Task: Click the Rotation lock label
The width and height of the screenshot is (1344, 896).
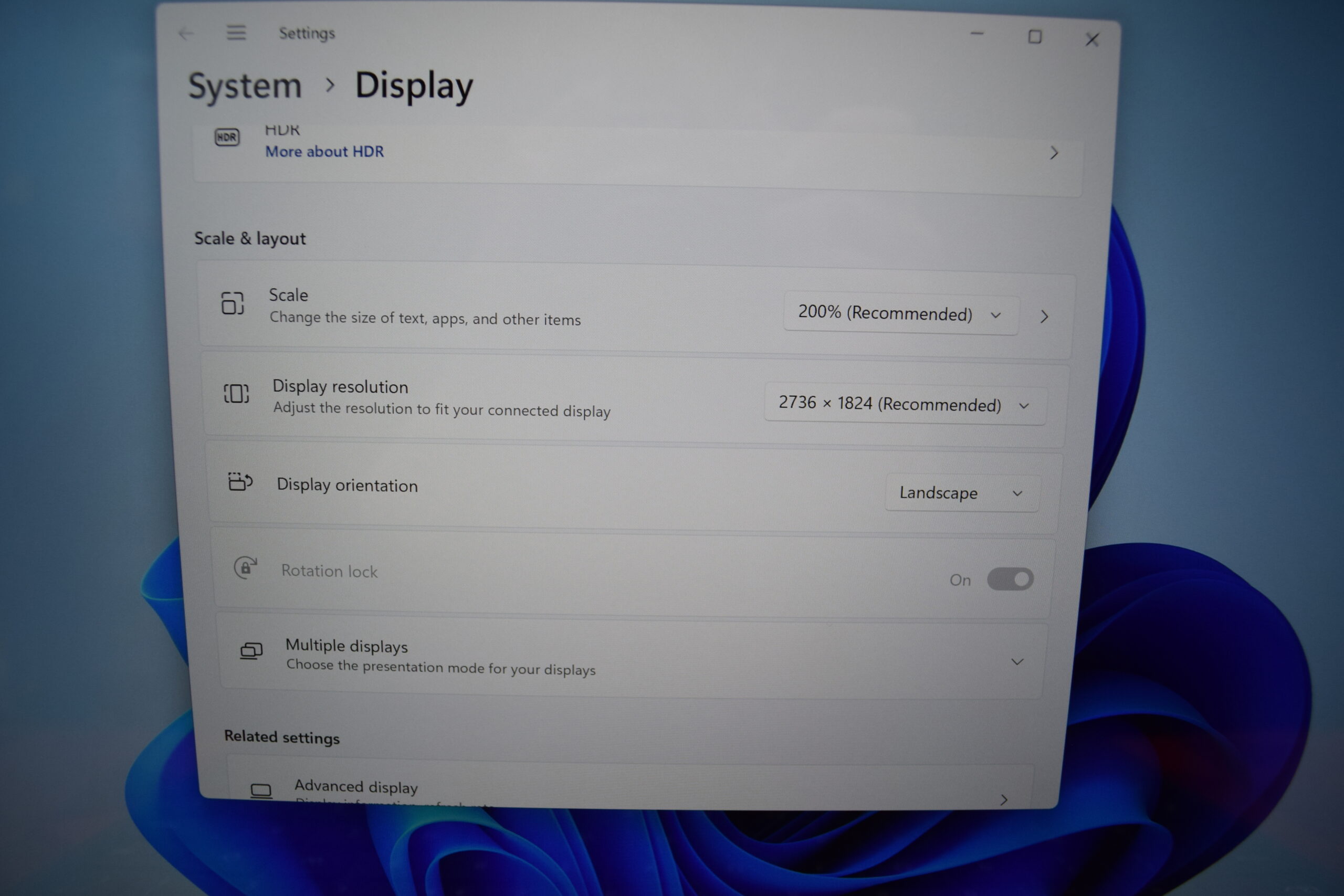Action: point(330,571)
